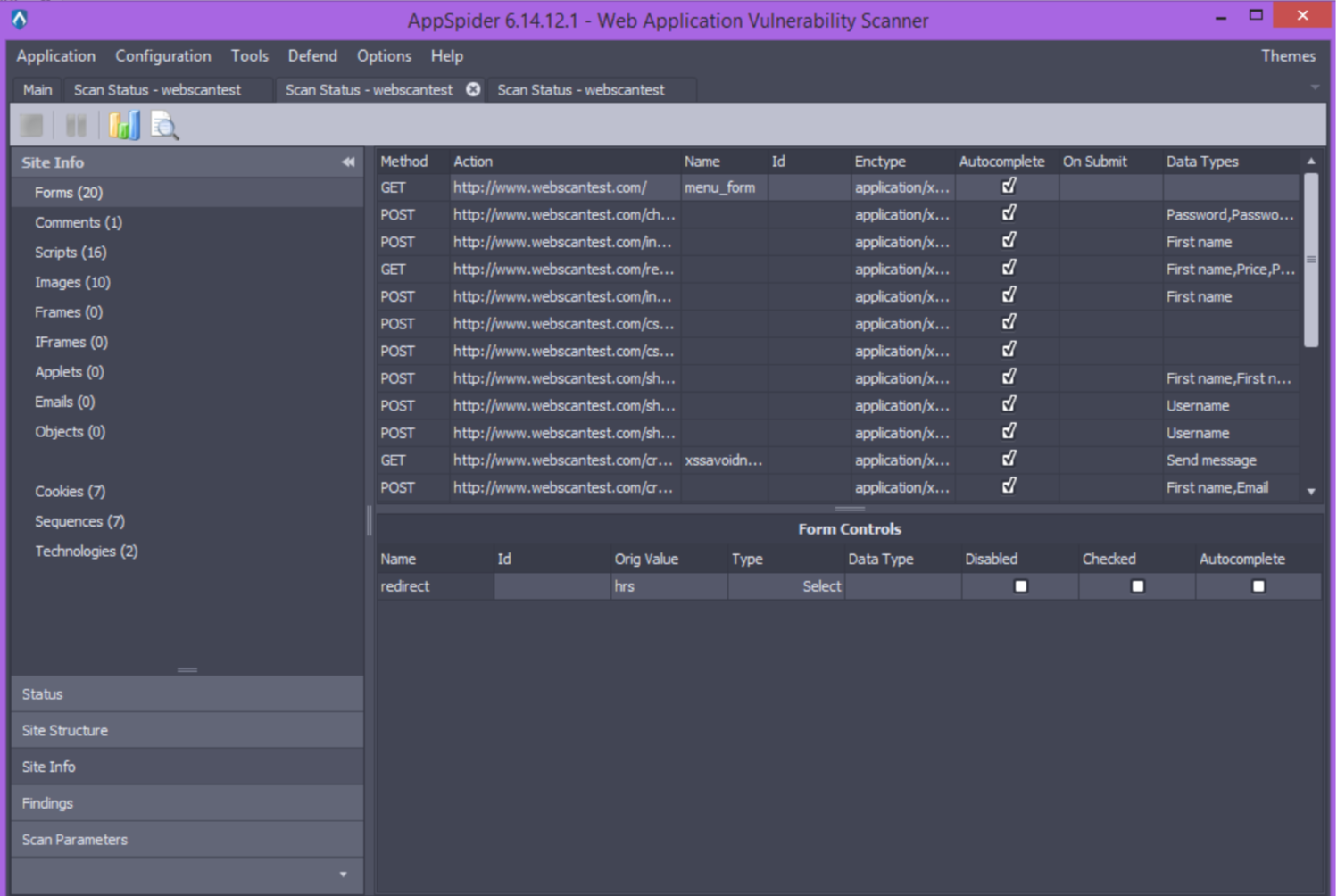The height and width of the screenshot is (896, 1337).
Task: Click Select type cell of redirect control
Action: [786, 586]
